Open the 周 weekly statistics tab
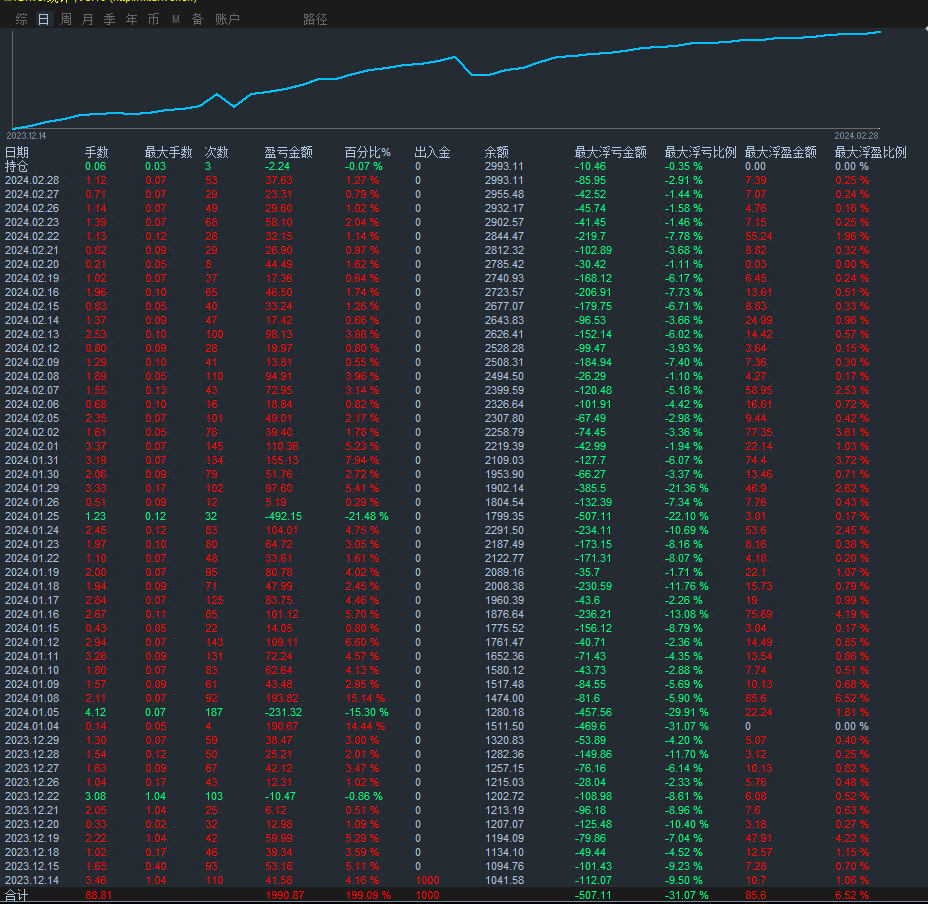This screenshot has width=928, height=904. coord(66,20)
